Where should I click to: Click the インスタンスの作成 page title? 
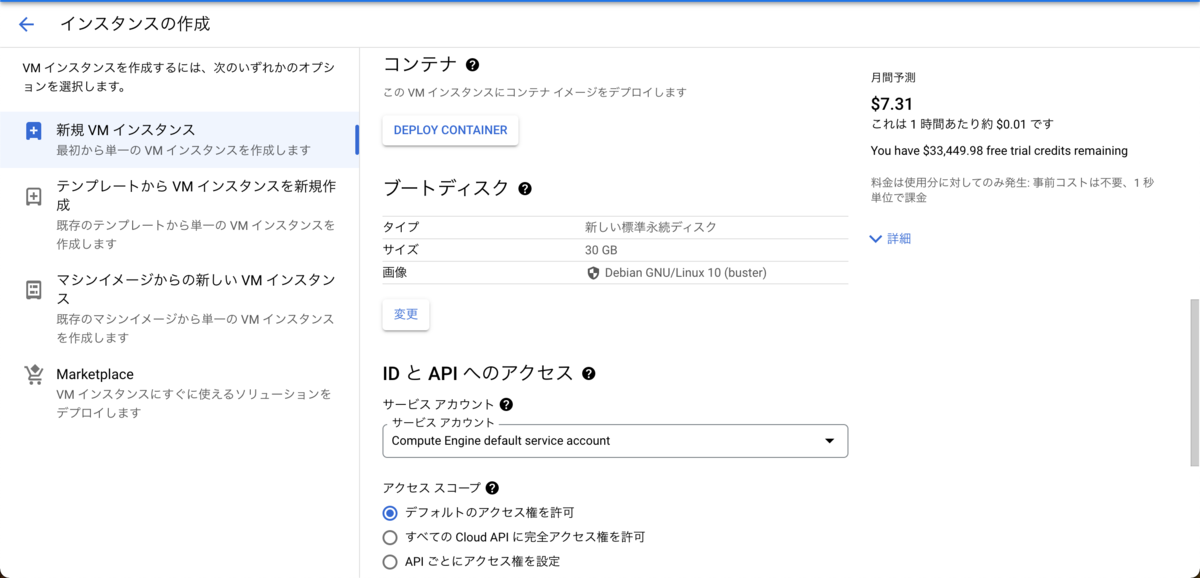click(x=135, y=24)
